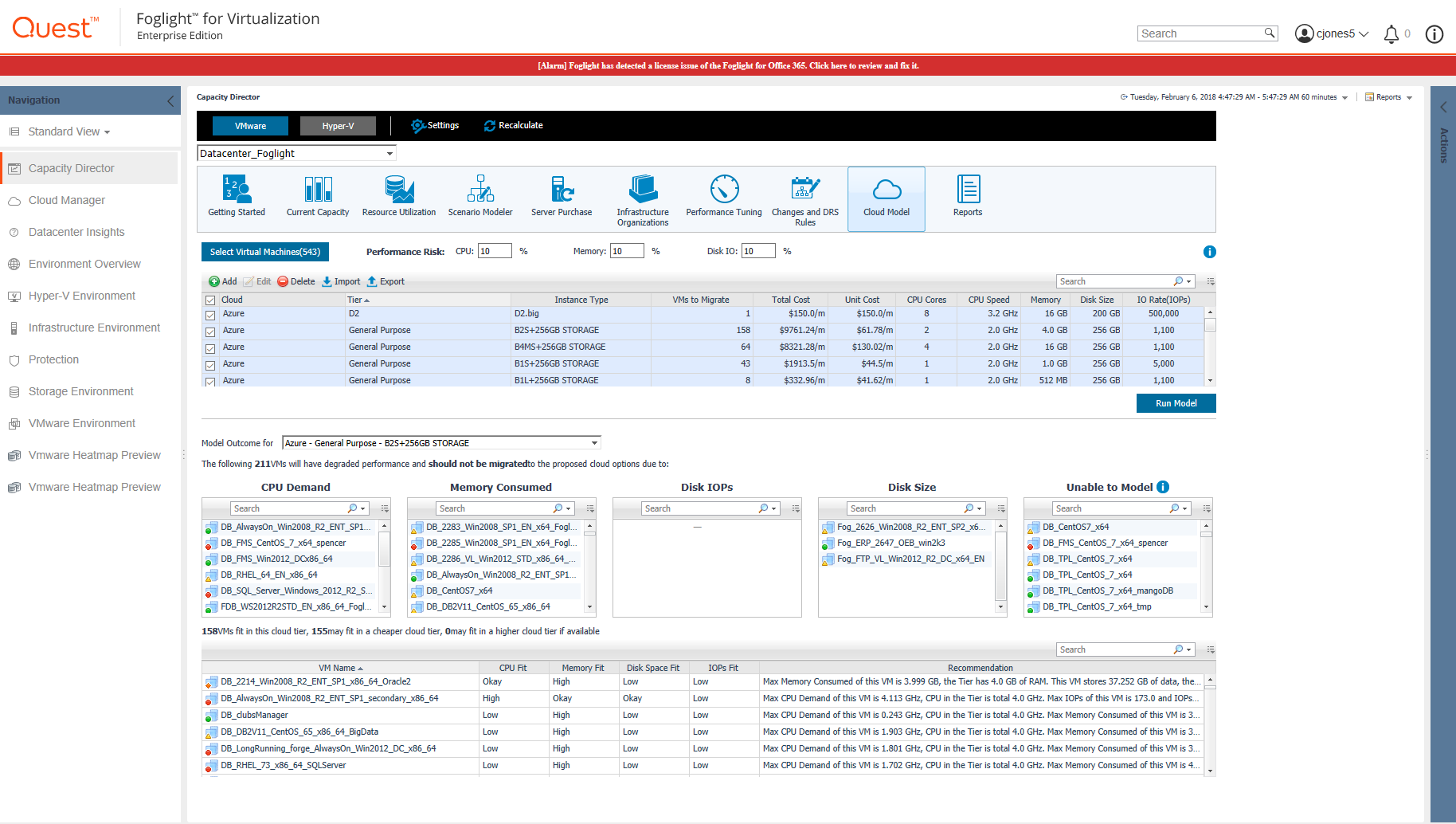Click the Current Capacity icon
Screen dimensions: 1456x824
click(x=318, y=190)
